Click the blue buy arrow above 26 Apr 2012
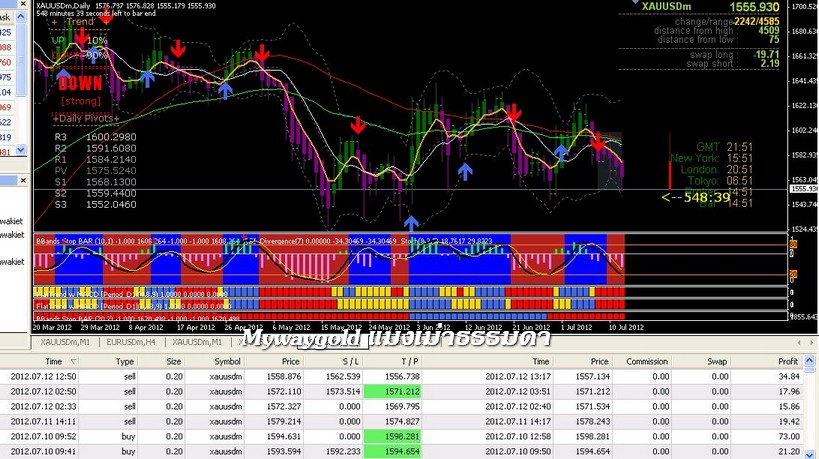 (225, 92)
